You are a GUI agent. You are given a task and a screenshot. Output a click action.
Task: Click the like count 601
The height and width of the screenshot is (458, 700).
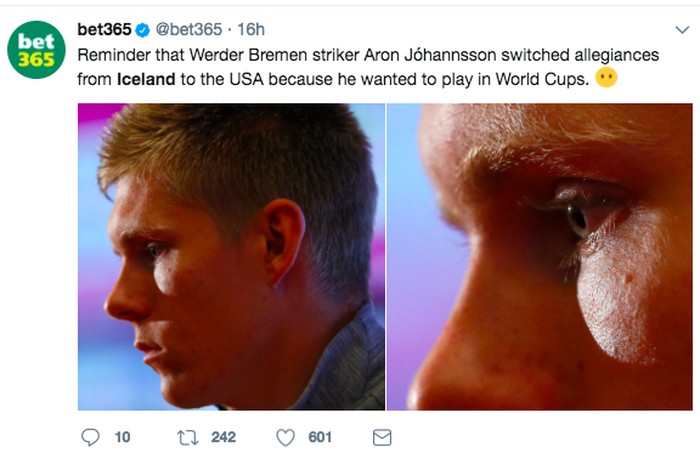(x=320, y=437)
